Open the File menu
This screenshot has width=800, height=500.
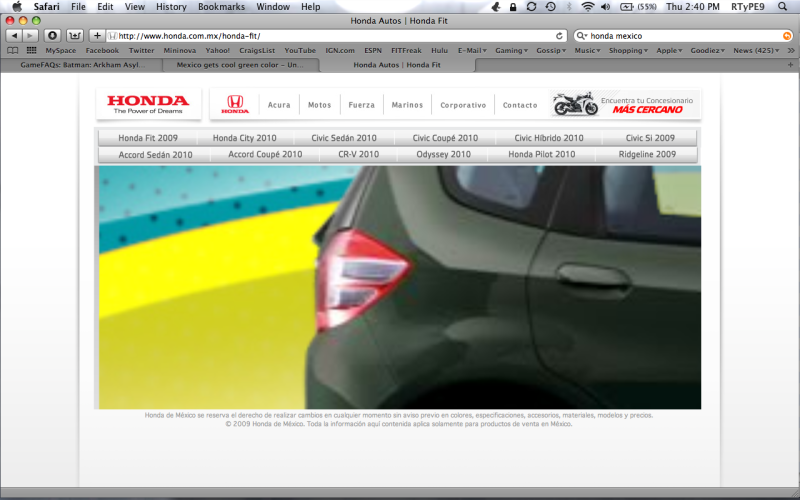[78, 7]
